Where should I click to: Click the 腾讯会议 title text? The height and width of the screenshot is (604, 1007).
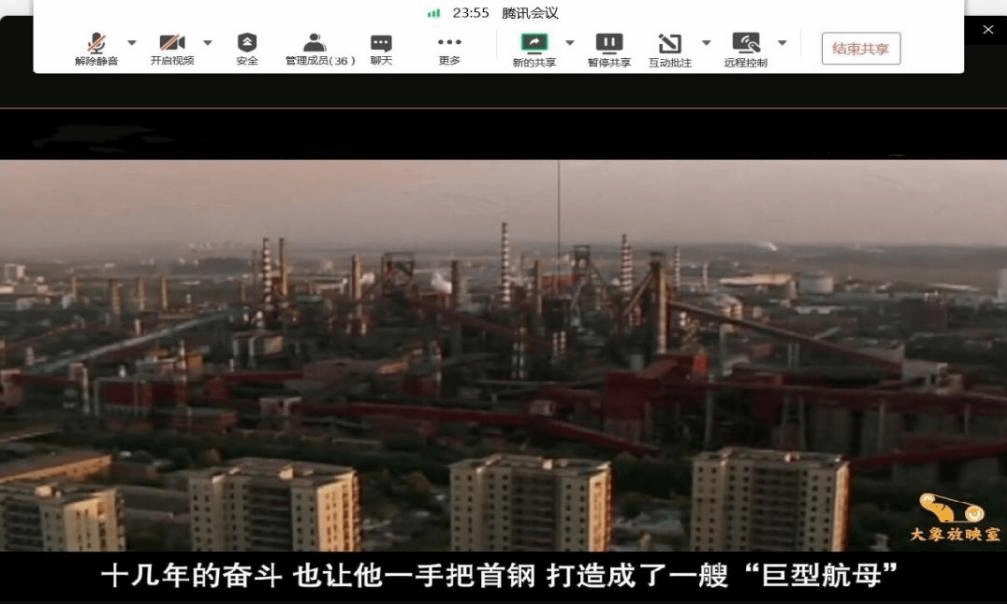click(529, 13)
